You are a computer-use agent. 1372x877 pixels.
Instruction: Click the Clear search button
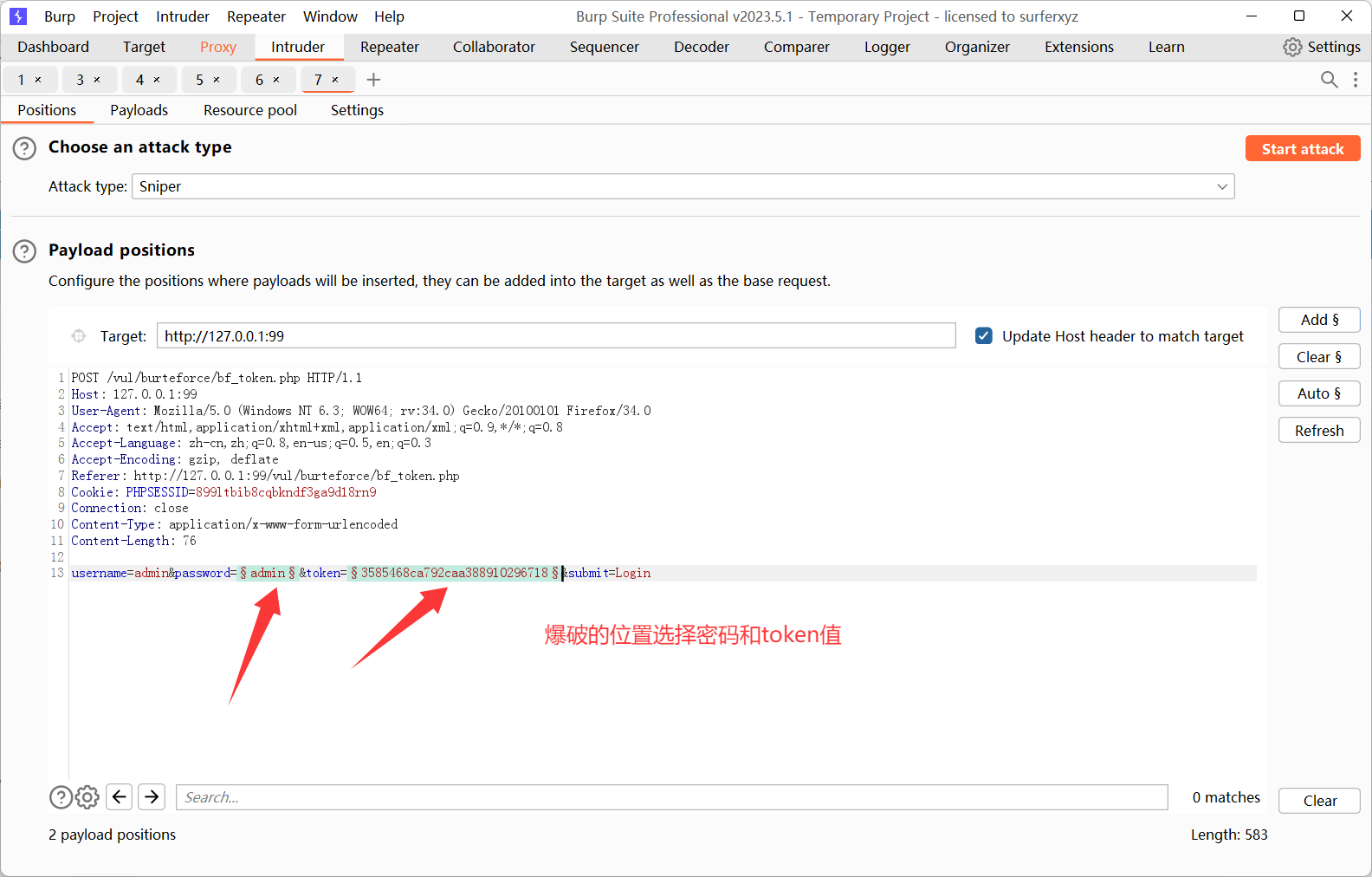1319,801
